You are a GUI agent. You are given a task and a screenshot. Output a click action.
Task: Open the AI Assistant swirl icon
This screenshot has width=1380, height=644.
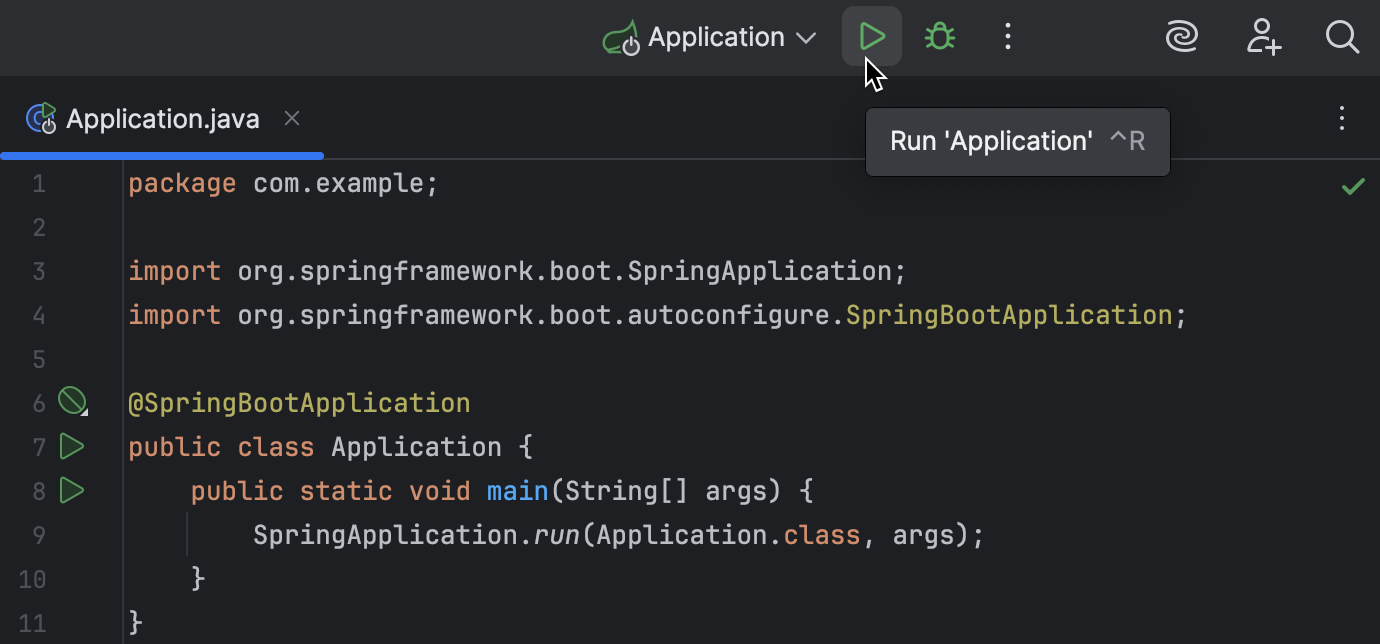[1182, 36]
